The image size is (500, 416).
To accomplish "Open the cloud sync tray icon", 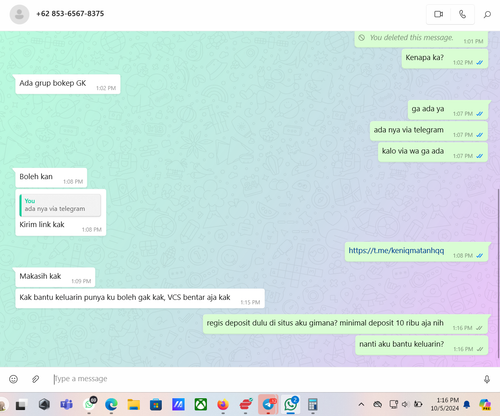I will click(377, 404).
